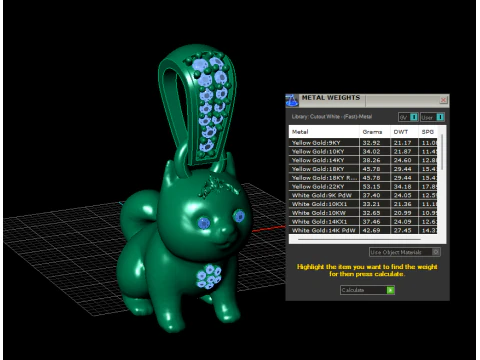Click the Metal Weights scale icon

point(292,100)
